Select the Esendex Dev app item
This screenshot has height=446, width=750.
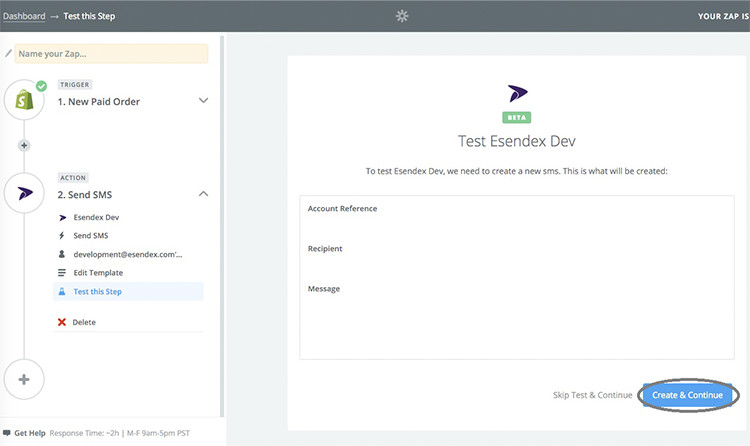tap(96, 217)
